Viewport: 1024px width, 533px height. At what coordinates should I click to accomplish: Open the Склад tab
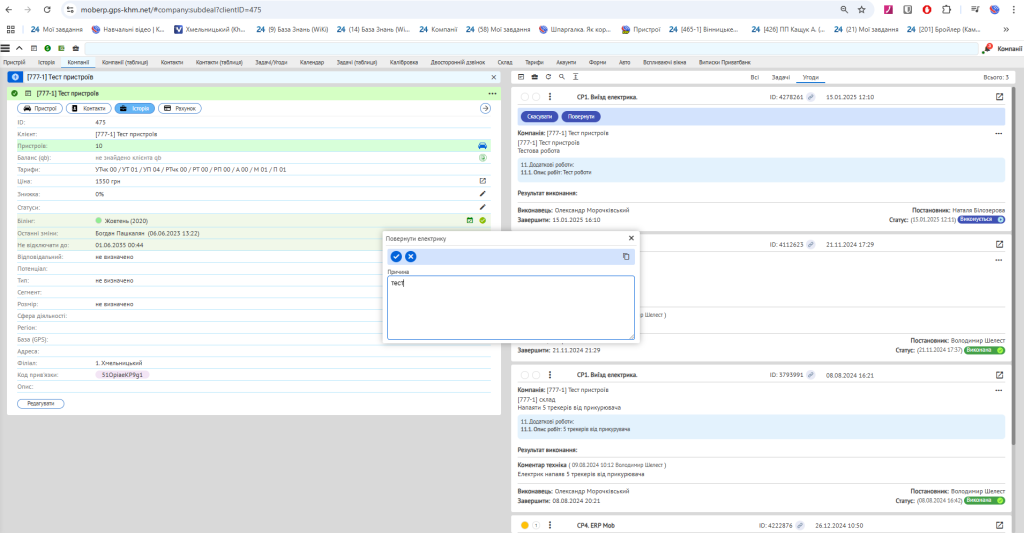pyautogui.click(x=505, y=62)
